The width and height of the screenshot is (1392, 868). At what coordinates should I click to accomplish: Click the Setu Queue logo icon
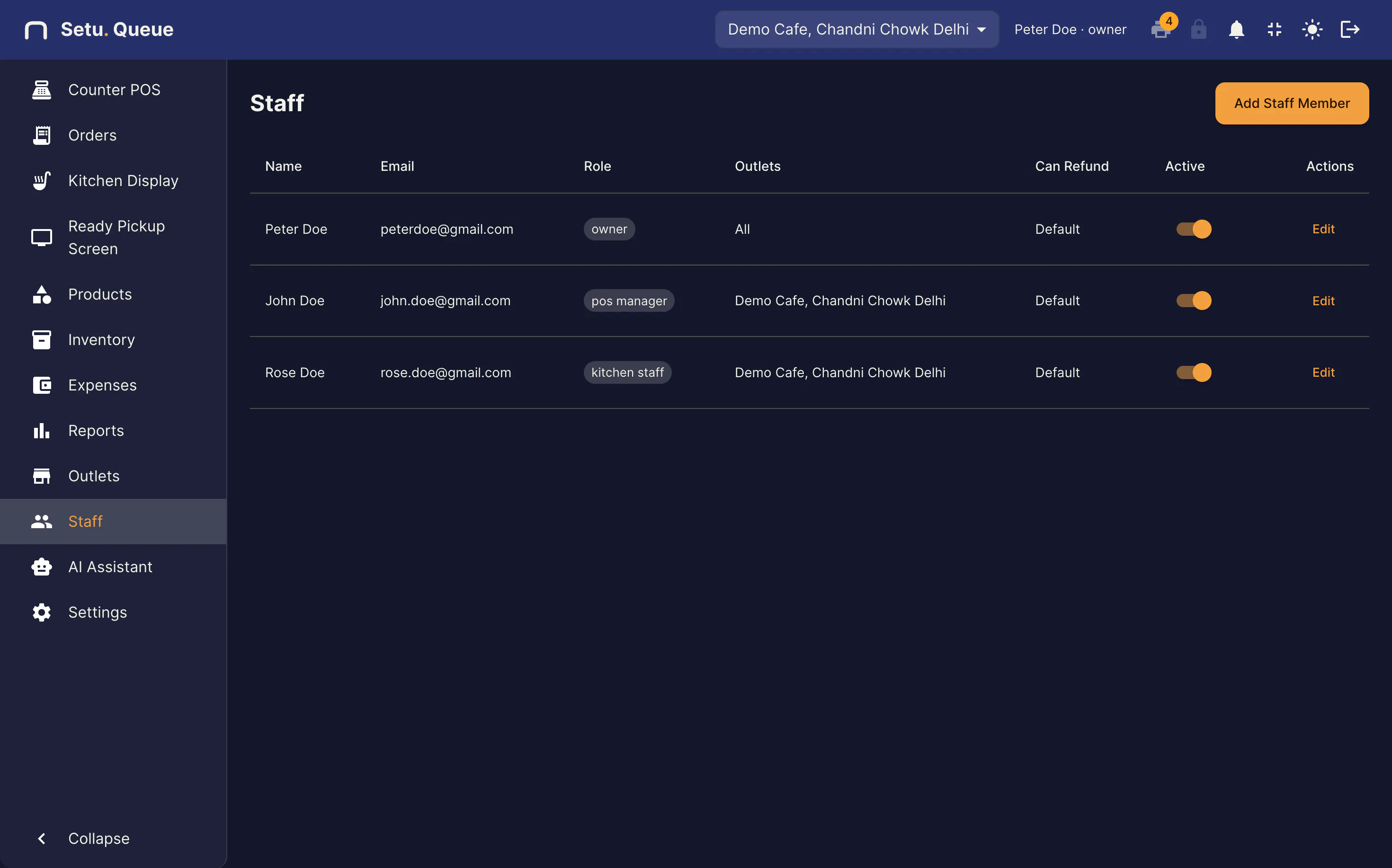tap(36, 30)
